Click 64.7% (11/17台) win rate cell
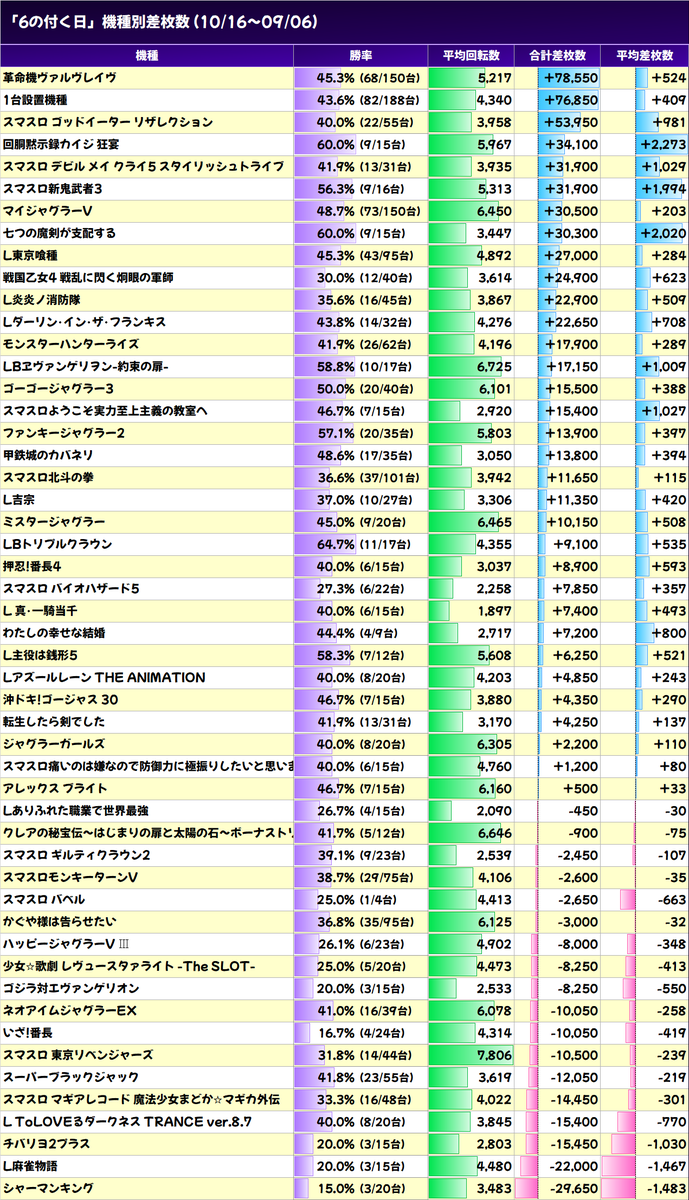This screenshot has width=689, height=1200. [x=360, y=543]
